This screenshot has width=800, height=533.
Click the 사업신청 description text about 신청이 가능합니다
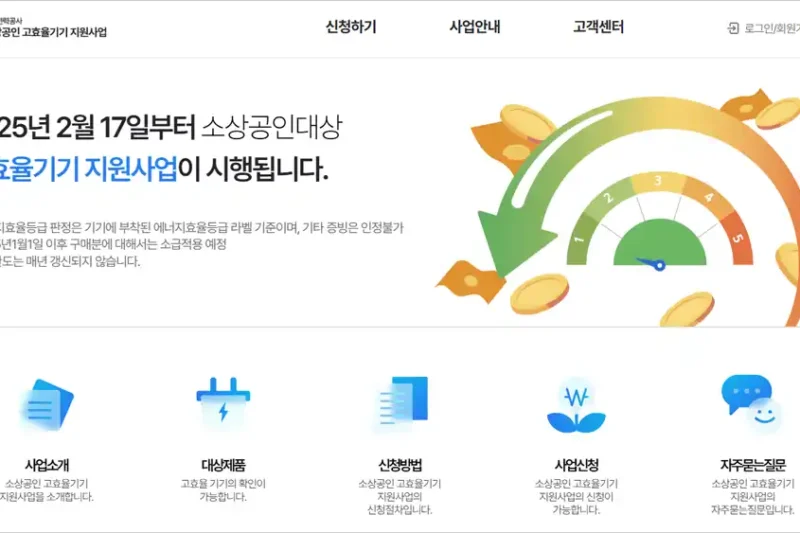point(576,497)
